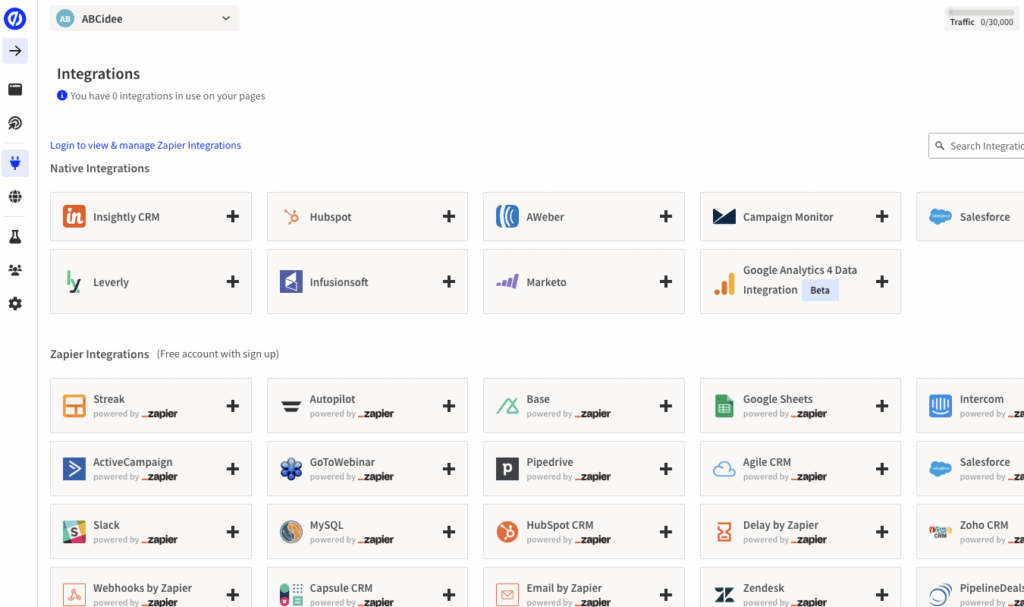
Task: Click the Slack logo
Action: 74,532
